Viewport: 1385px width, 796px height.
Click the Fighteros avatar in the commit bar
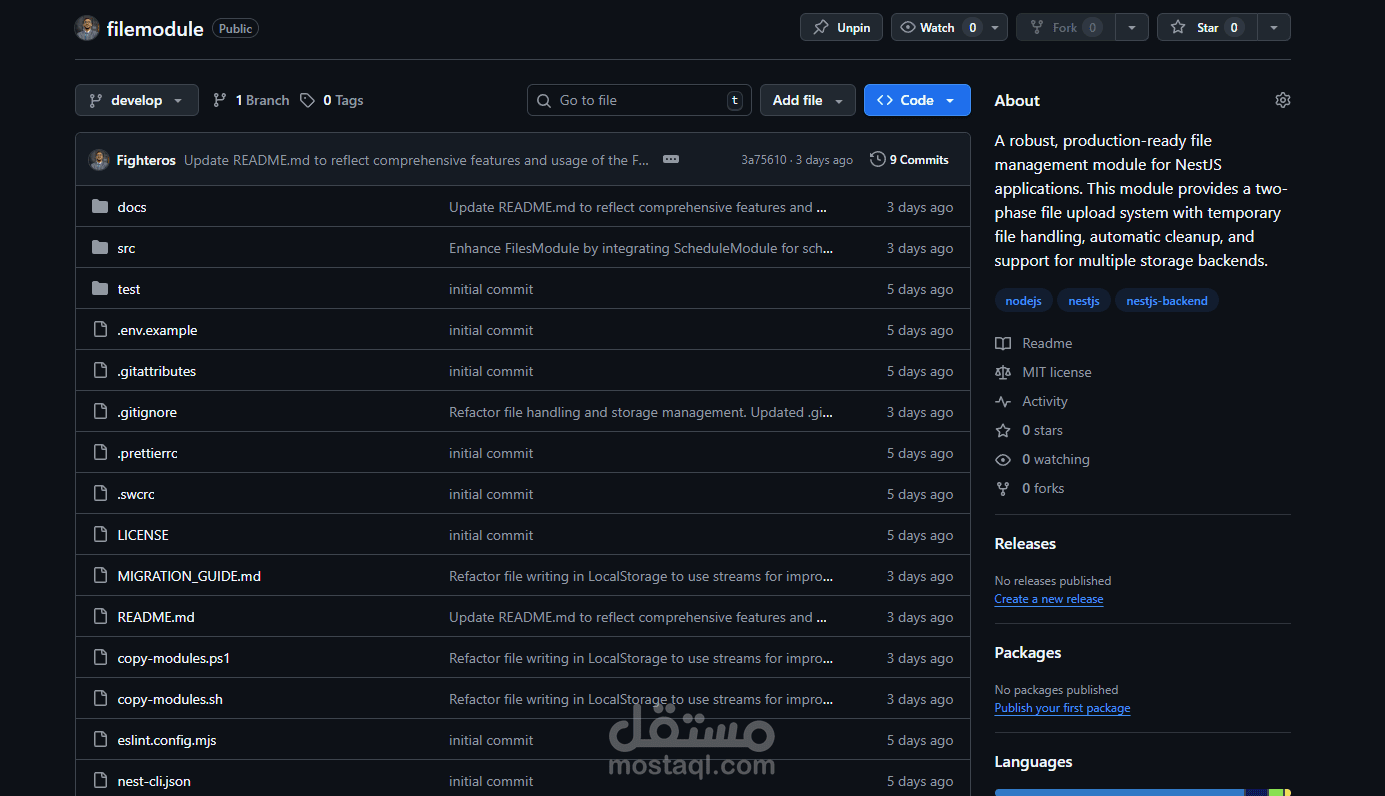pos(99,159)
